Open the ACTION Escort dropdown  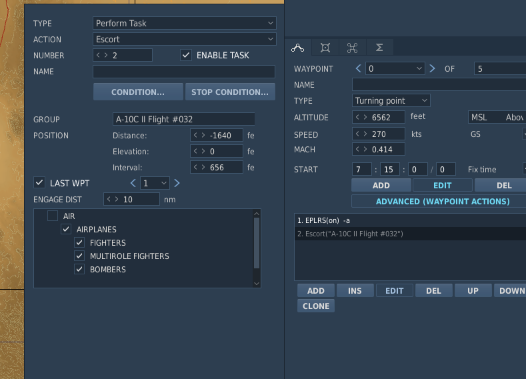coord(185,39)
